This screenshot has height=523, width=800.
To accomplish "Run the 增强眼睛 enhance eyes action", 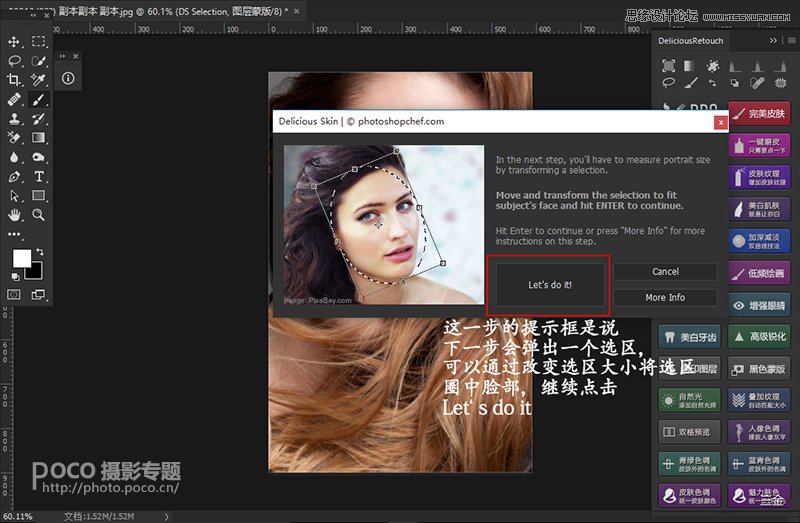I will click(759, 305).
